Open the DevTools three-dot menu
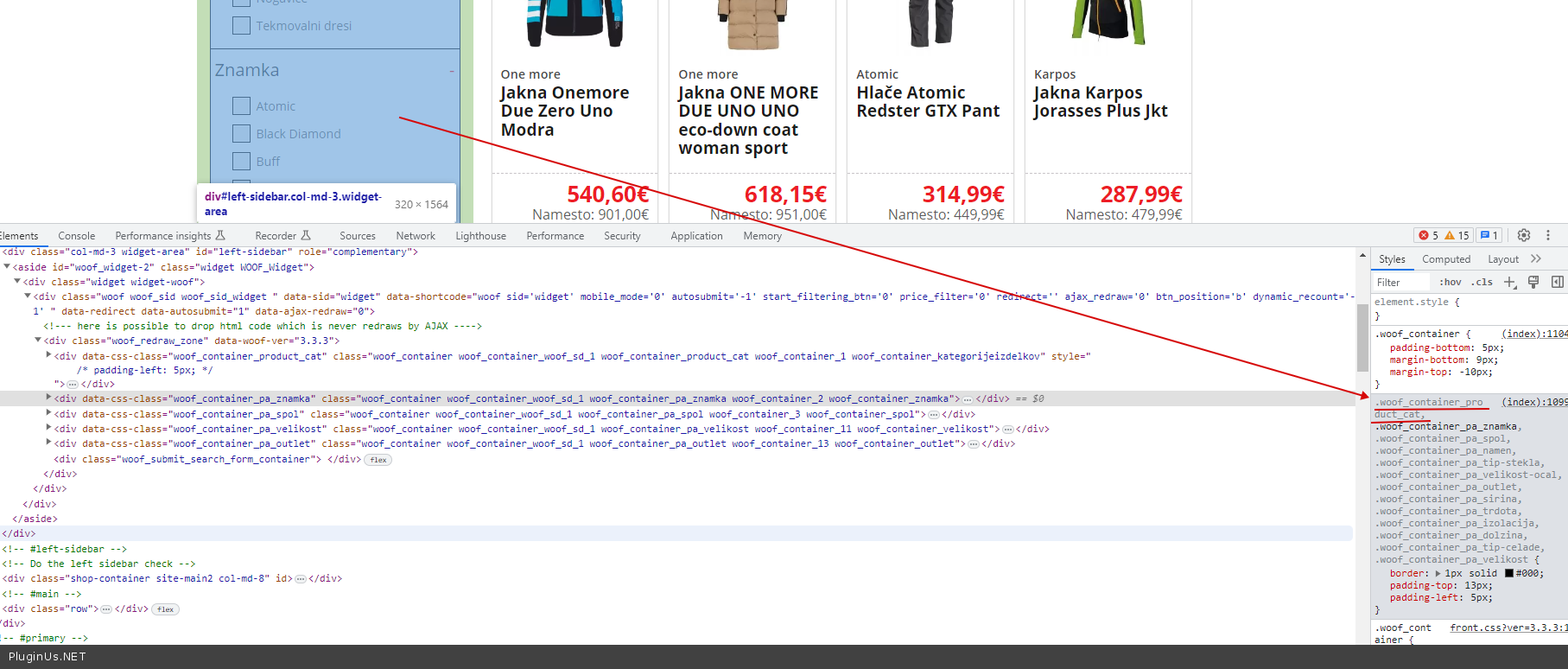Image resolution: width=1568 pixels, height=669 pixels. [1548, 235]
